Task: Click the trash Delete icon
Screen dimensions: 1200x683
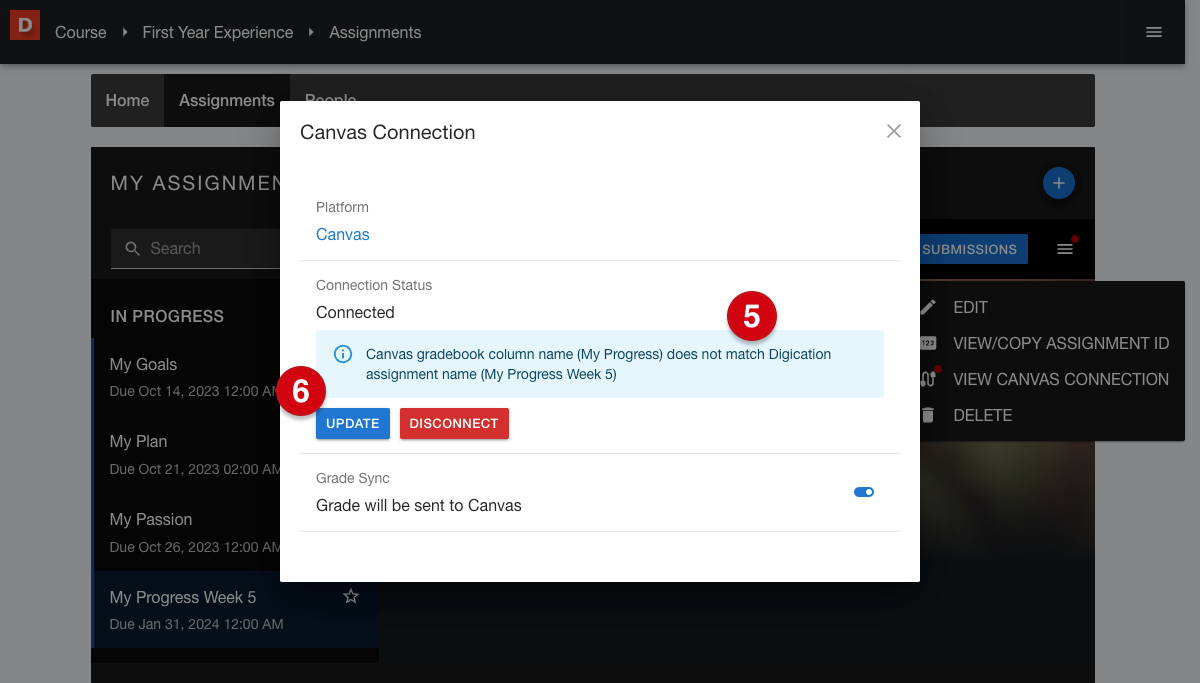Action: coord(928,415)
